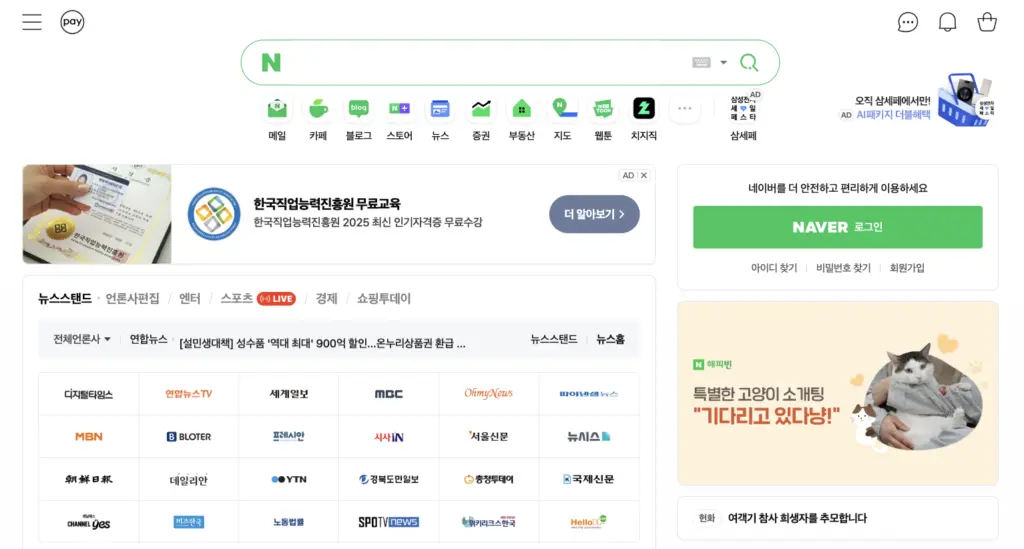This screenshot has height=549, width=1024.
Task: Open the 증권 shortcut
Action: click(x=481, y=119)
